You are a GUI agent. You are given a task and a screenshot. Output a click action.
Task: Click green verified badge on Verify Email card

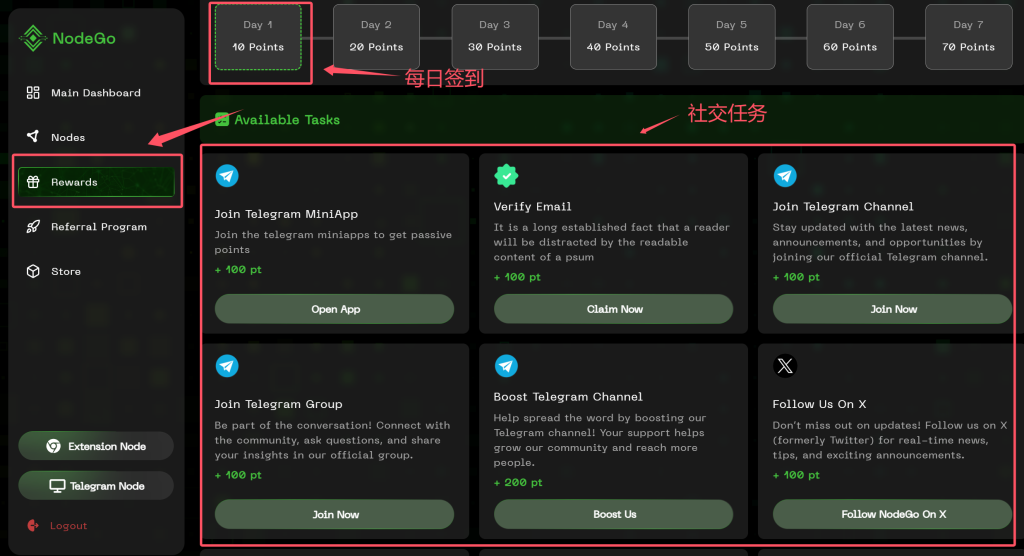[x=506, y=176]
